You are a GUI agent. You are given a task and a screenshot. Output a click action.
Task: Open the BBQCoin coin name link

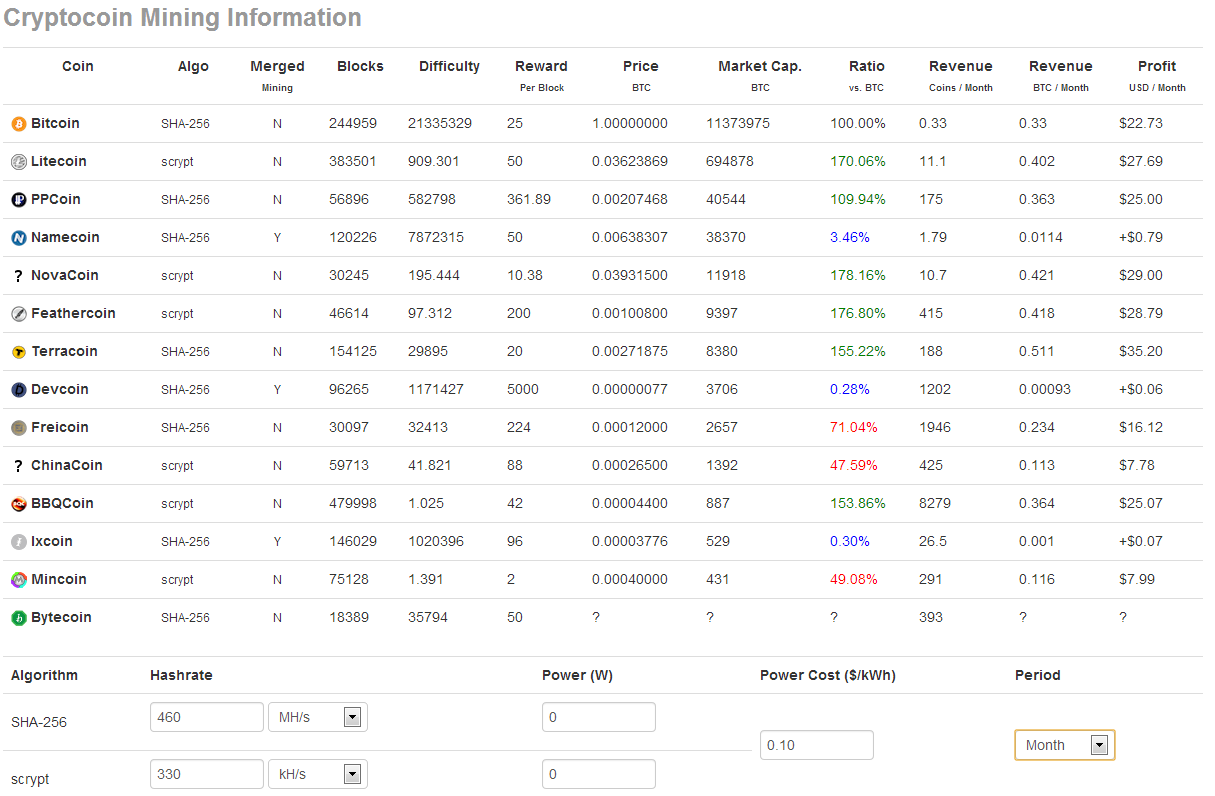[x=62, y=503]
